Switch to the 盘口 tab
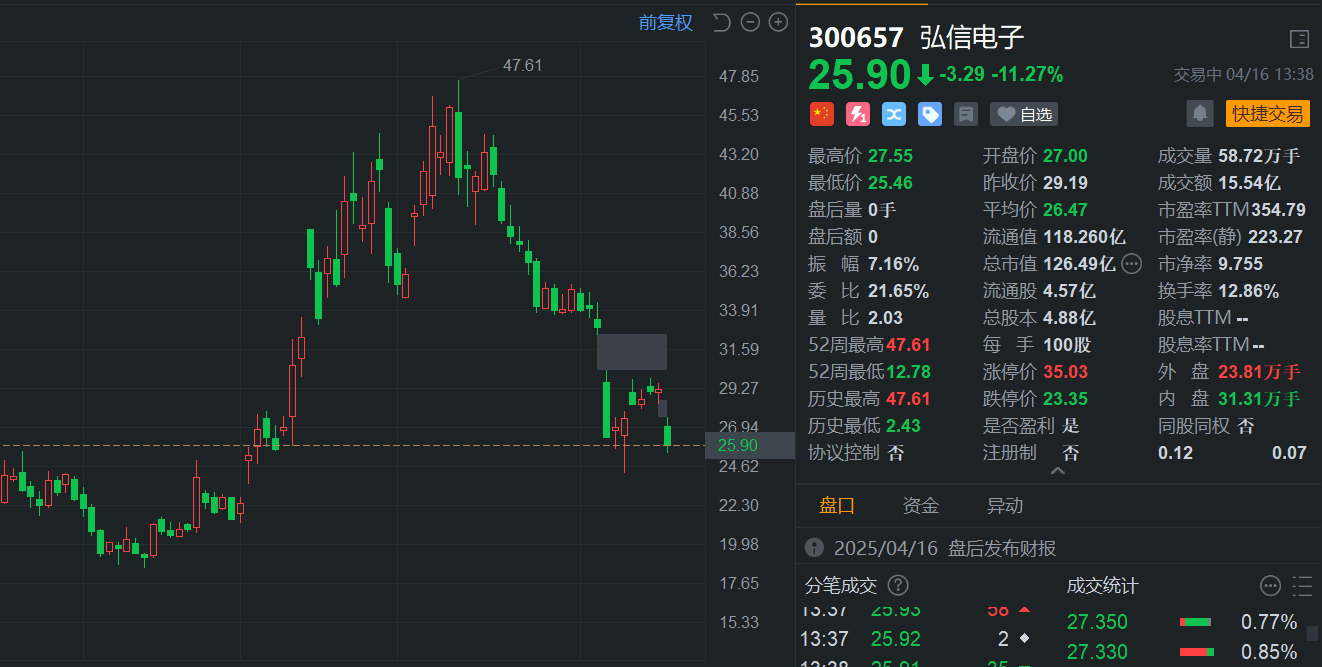The image size is (1322, 667). tap(837, 505)
